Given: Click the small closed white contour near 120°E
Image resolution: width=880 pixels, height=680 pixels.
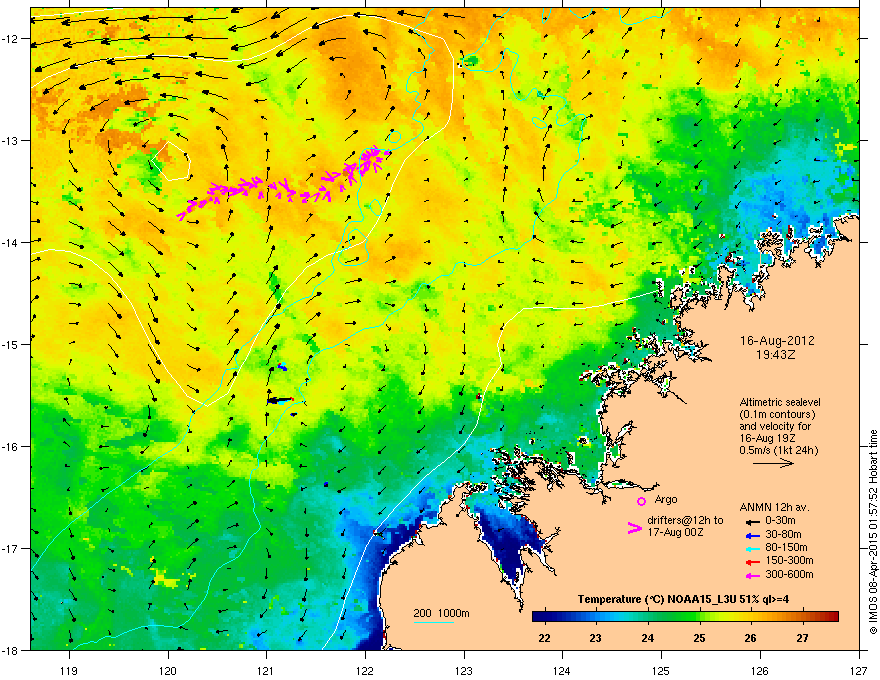Looking at the screenshot, I should point(171,161).
